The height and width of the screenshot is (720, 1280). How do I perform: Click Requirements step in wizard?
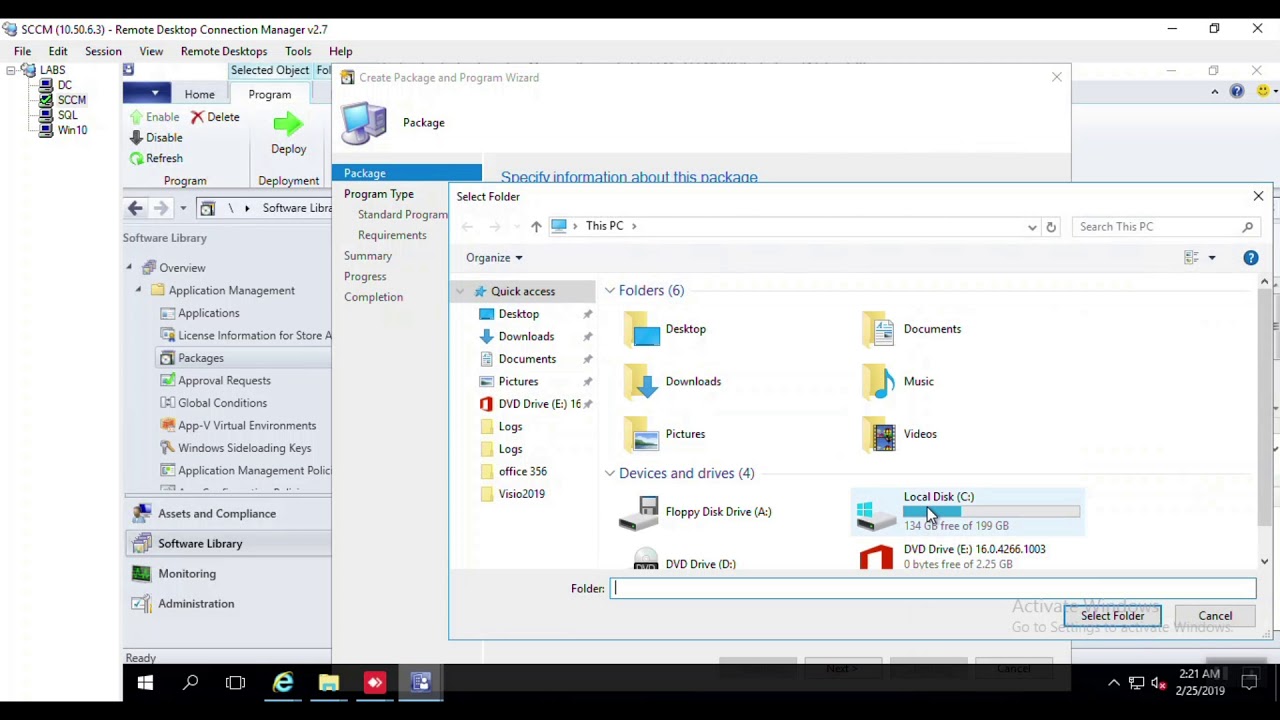pyautogui.click(x=392, y=235)
